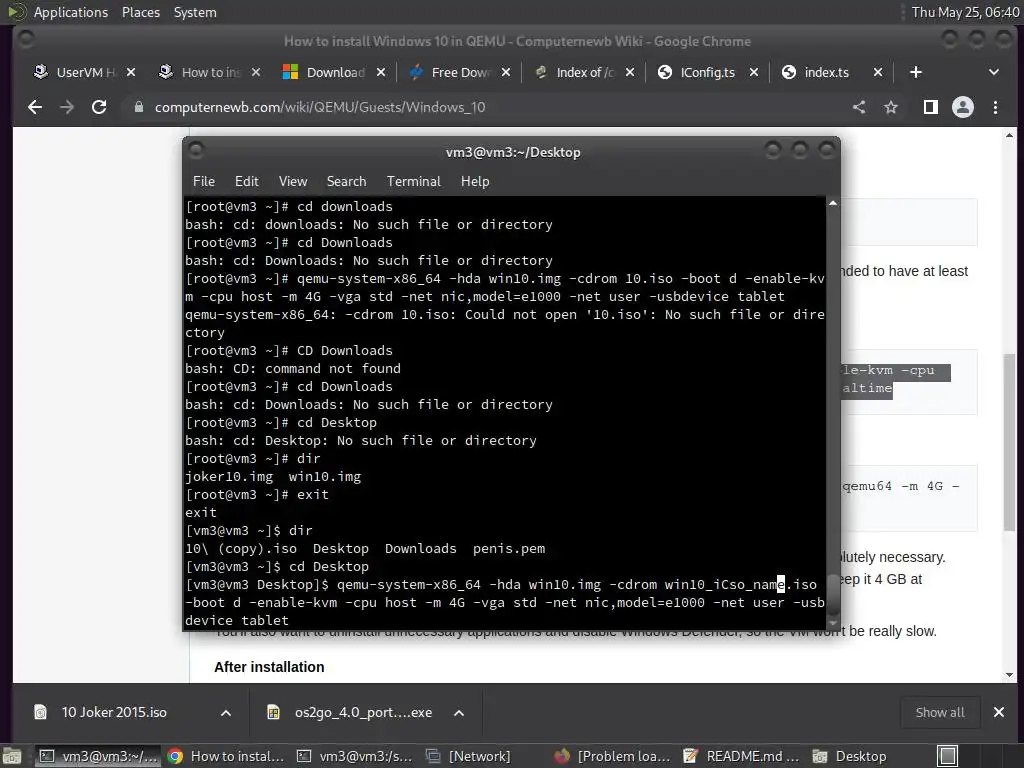Switch to 'How to instal' Chrome taskbar entry
The width and height of the screenshot is (1024, 768).
[226, 756]
